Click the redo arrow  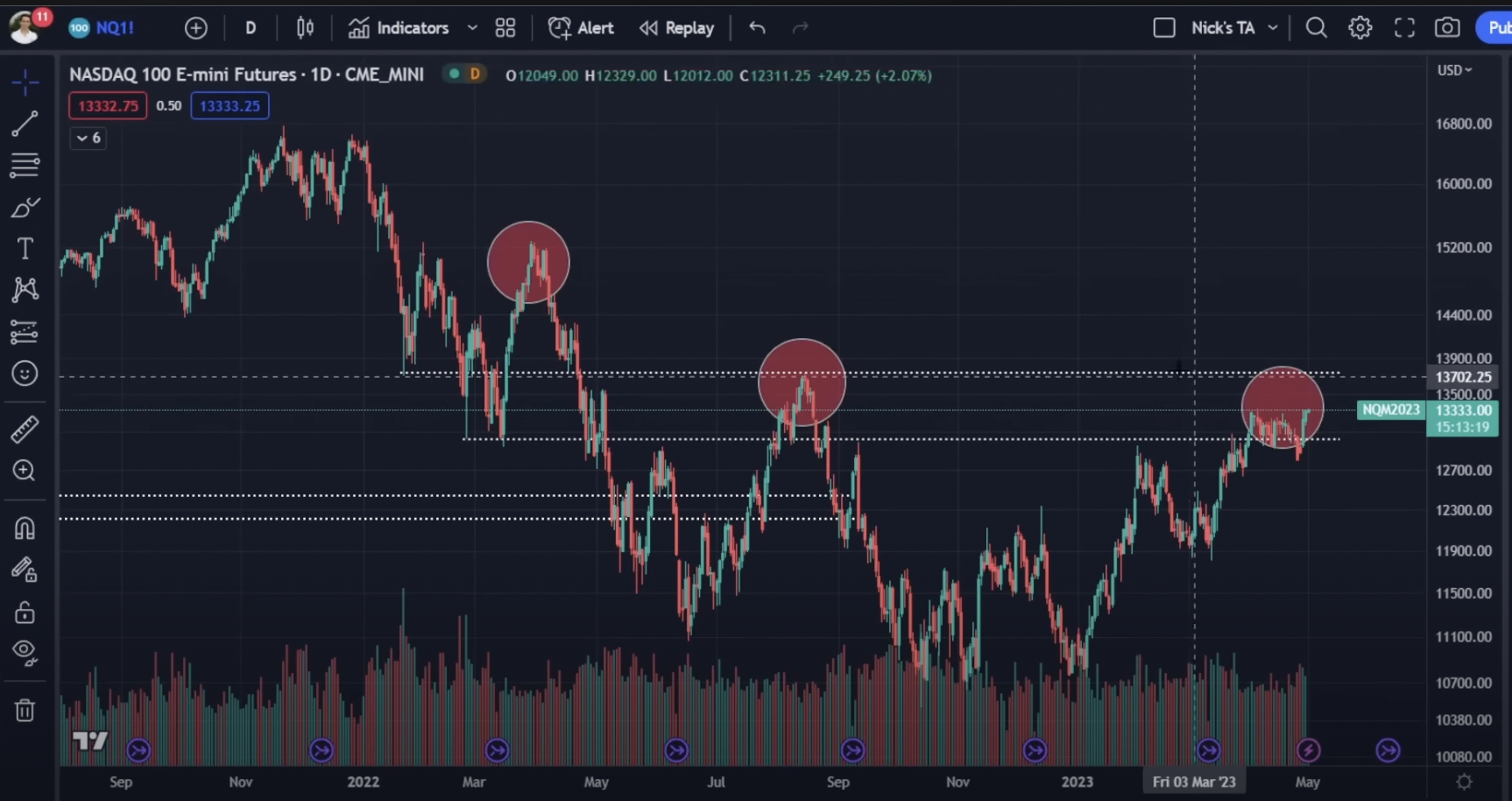point(800,28)
